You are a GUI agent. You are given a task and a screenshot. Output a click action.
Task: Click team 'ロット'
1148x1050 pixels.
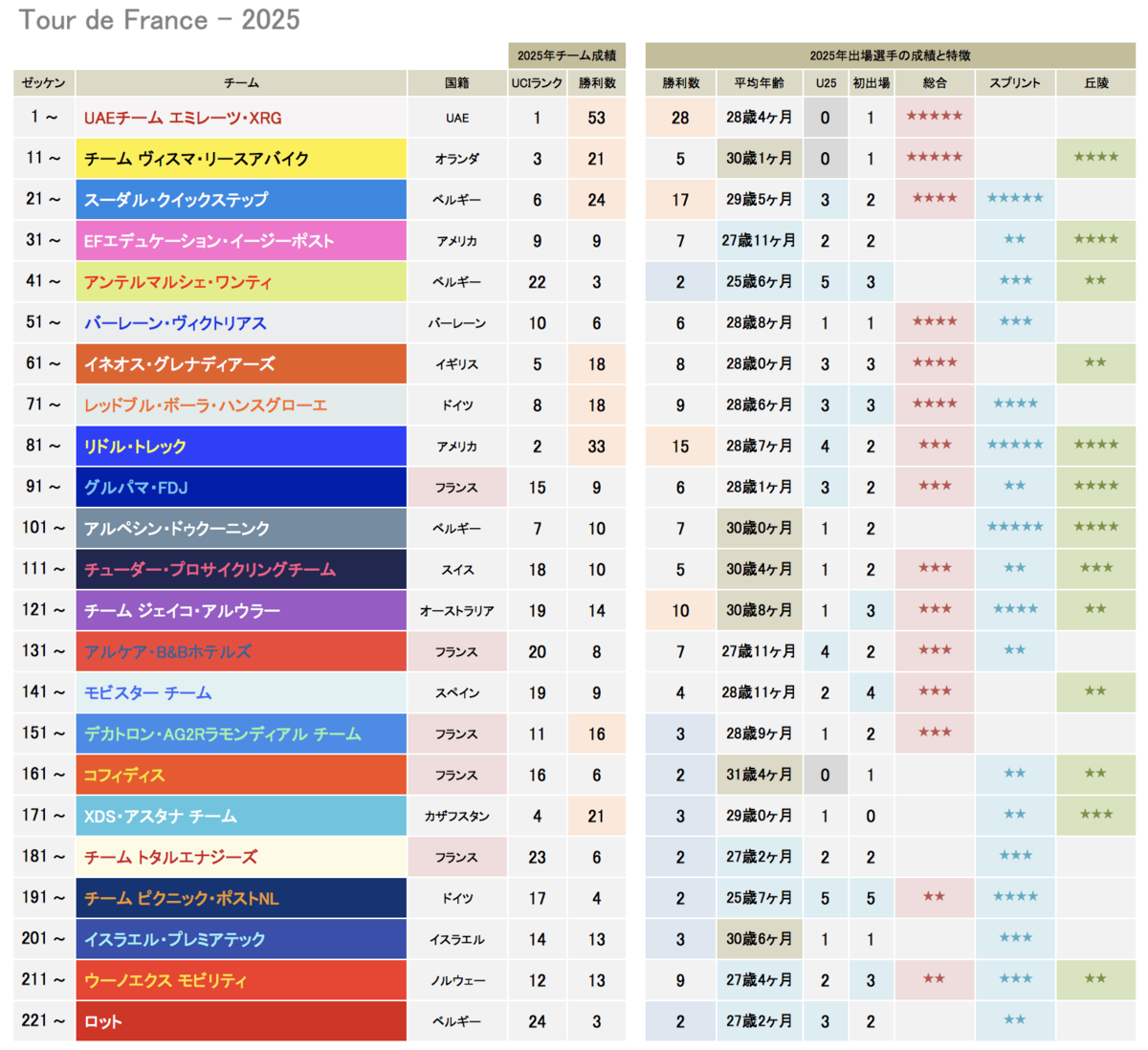(x=241, y=1021)
